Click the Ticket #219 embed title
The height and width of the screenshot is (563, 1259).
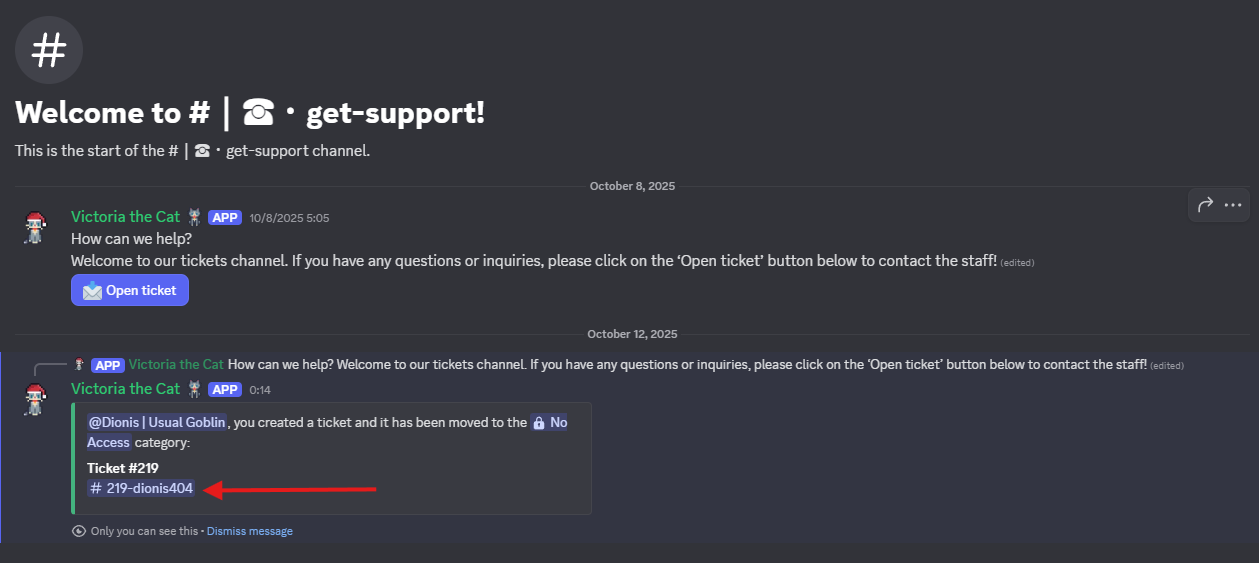point(123,468)
